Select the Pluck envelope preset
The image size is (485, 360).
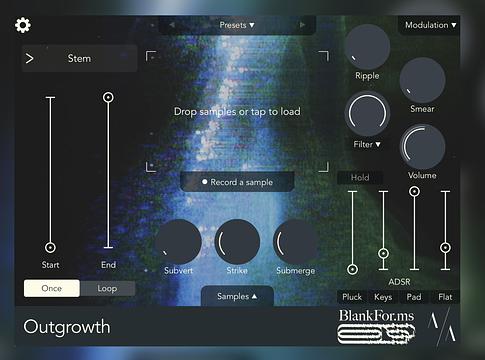point(352,297)
